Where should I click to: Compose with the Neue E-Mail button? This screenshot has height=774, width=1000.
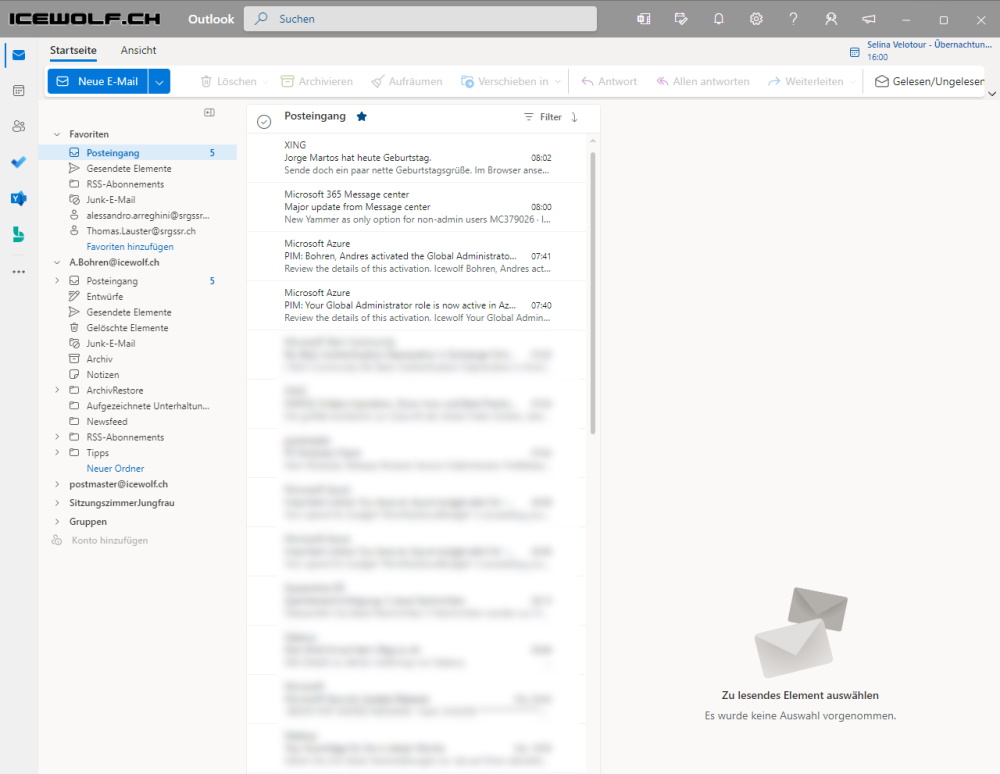(x=98, y=82)
